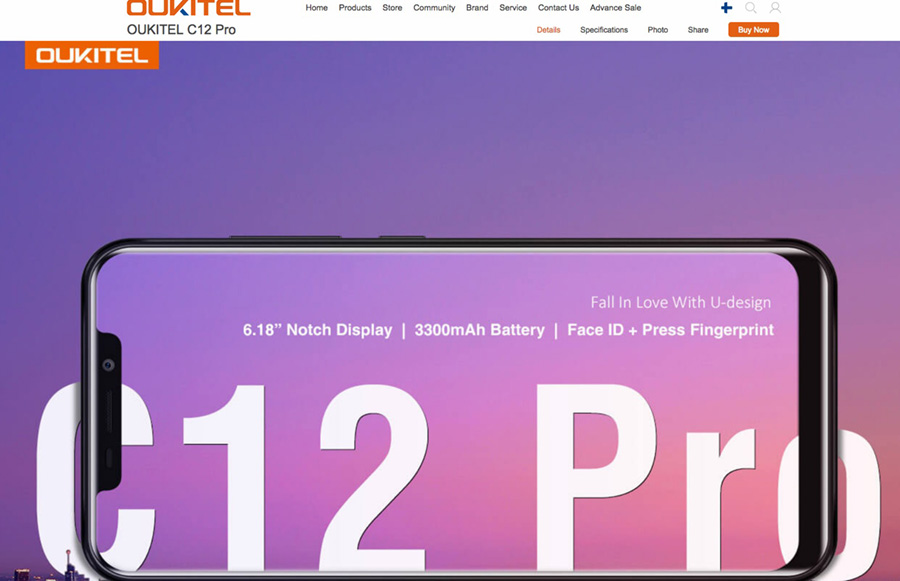Go to the Home menu item
This screenshot has width=900, height=581.
[x=316, y=8]
